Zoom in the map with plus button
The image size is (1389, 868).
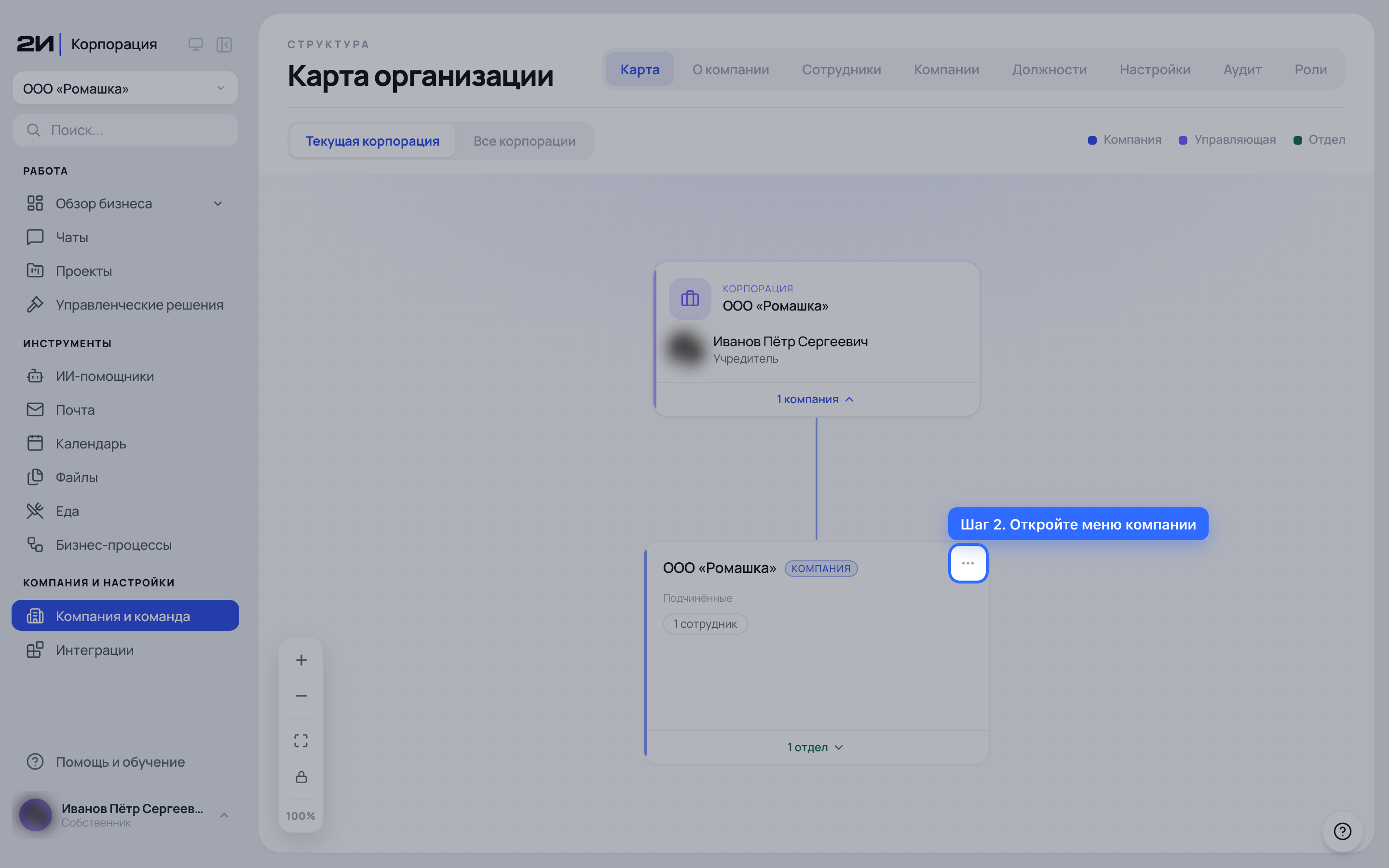pos(301,660)
